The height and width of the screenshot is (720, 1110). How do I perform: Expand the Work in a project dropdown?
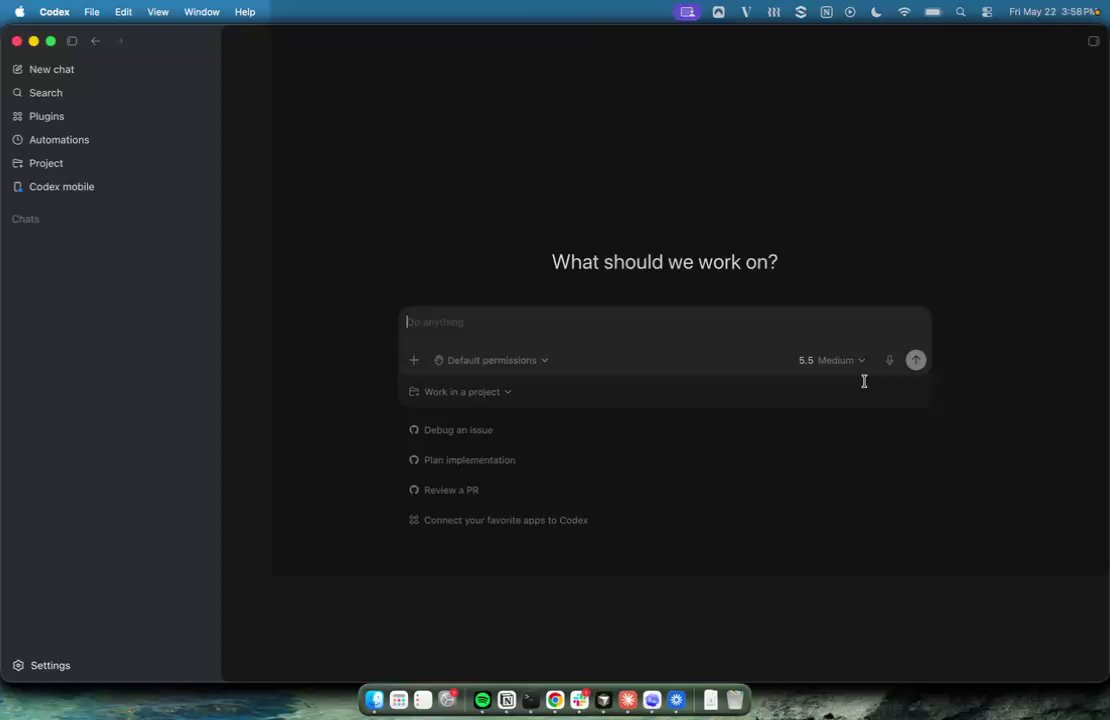[x=460, y=392]
